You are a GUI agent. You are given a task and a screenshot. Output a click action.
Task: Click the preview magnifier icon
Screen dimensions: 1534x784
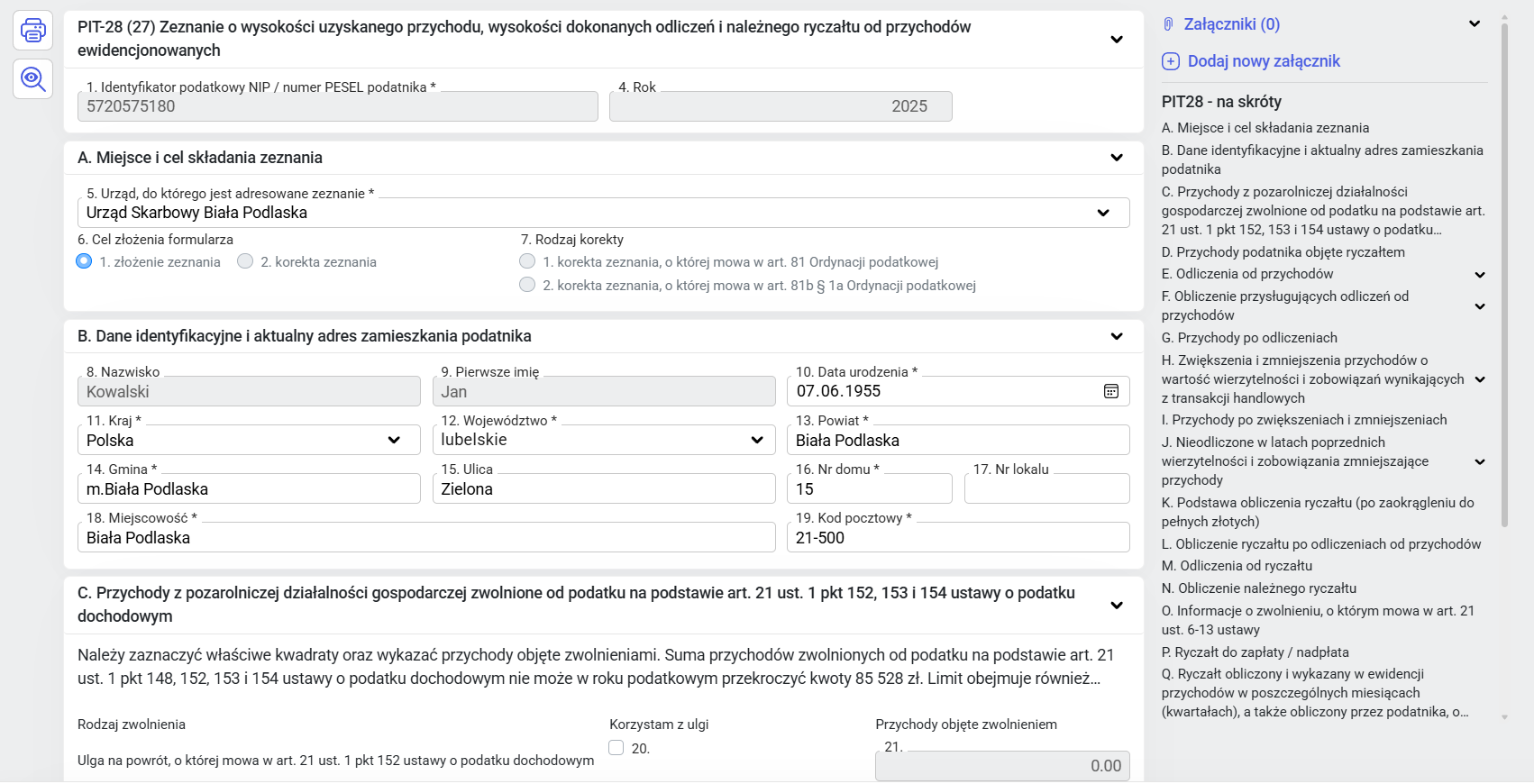[33, 79]
